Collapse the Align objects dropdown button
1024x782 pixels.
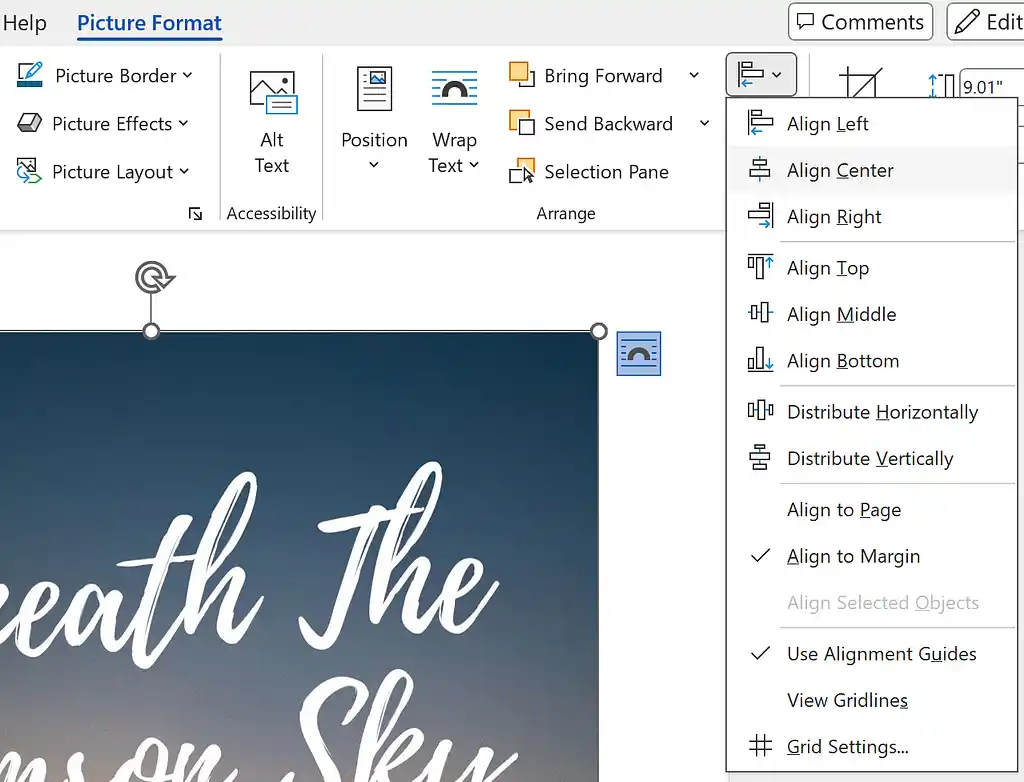761,74
